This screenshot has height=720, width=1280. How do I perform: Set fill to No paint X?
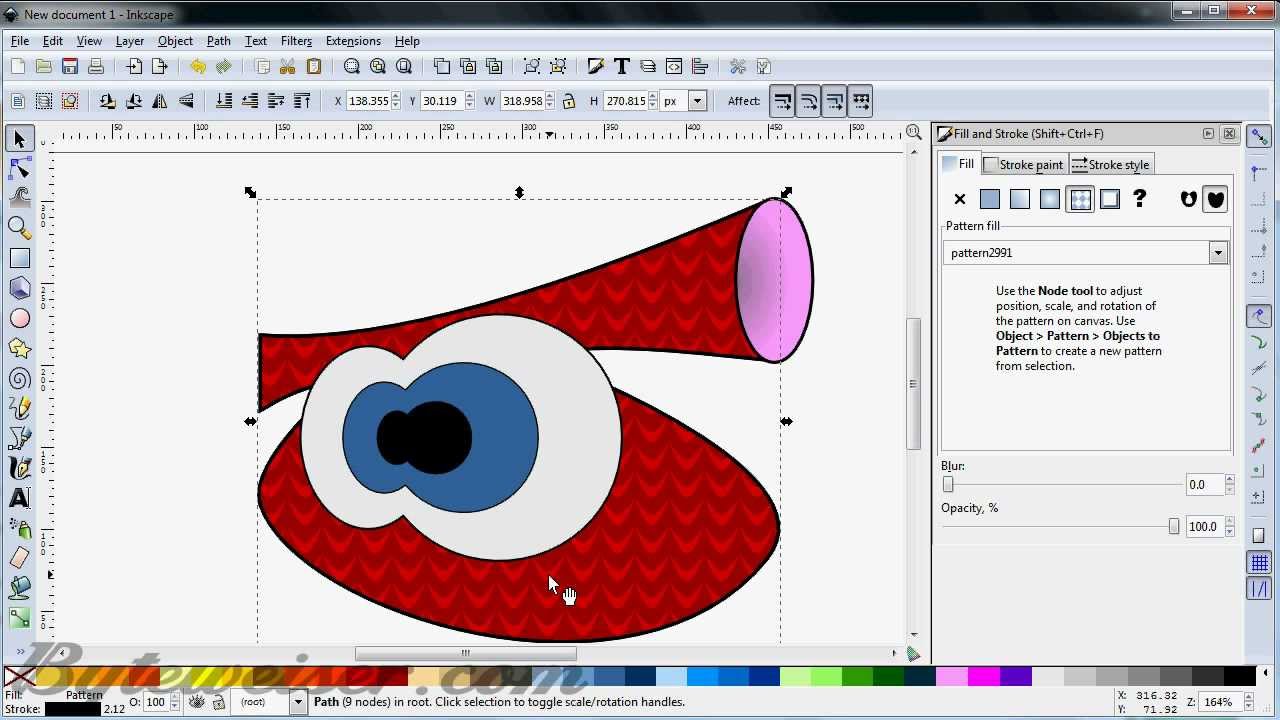pyautogui.click(x=960, y=199)
